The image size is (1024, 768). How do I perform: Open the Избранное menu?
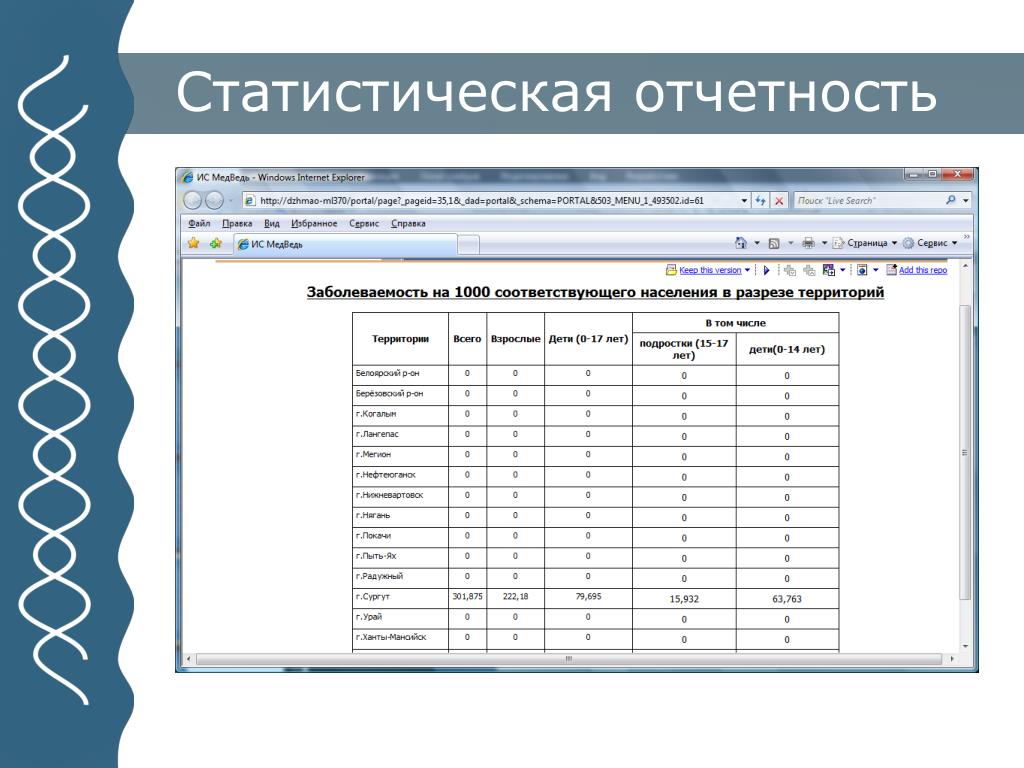point(314,223)
